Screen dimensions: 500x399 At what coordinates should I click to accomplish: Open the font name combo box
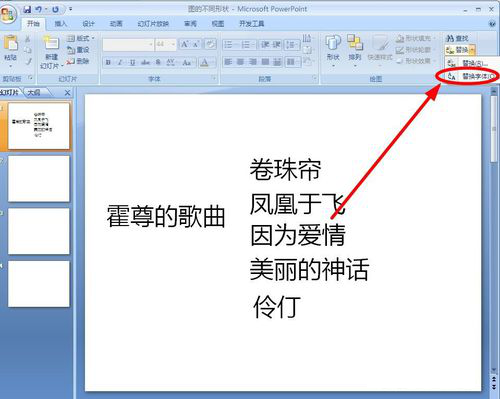point(128,44)
